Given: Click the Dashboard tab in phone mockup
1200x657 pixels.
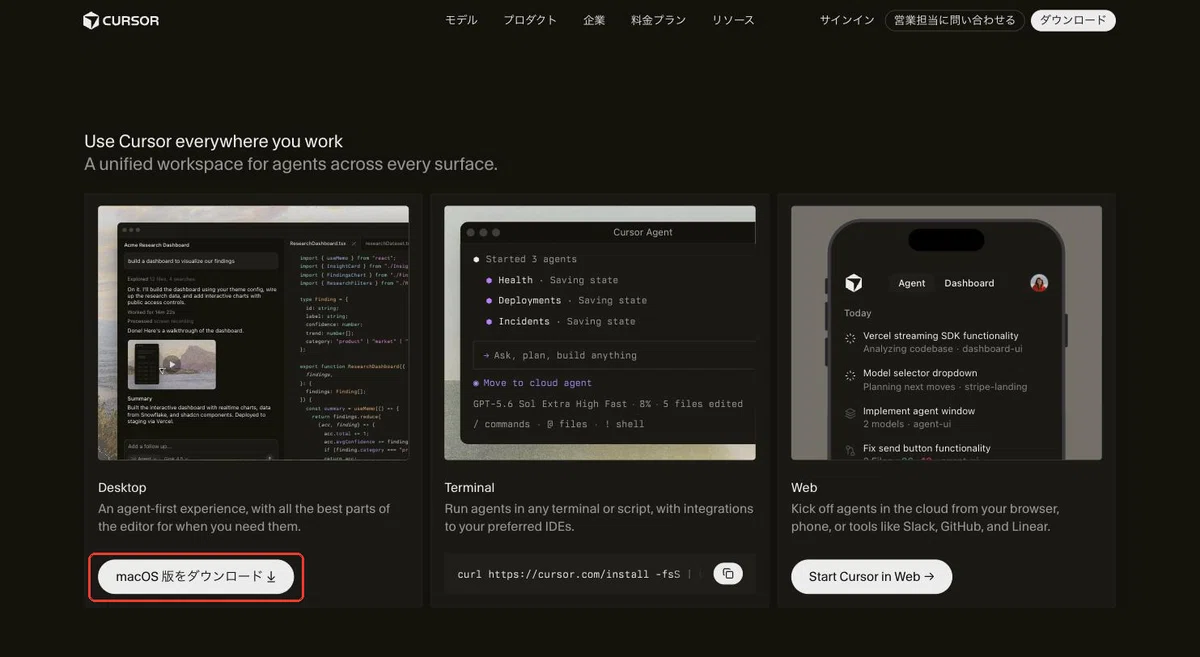Looking at the screenshot, I should point(969,283).
